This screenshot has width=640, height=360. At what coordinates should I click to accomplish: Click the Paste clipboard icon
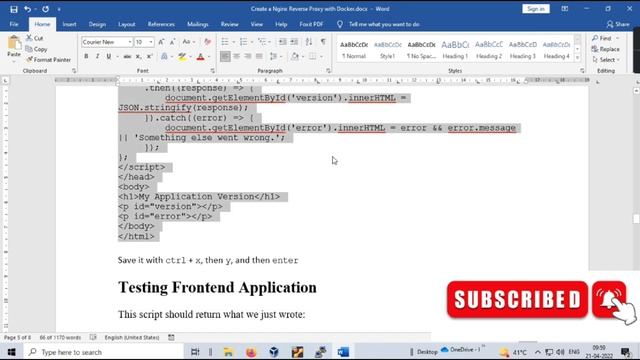click(x=13, y=43)
